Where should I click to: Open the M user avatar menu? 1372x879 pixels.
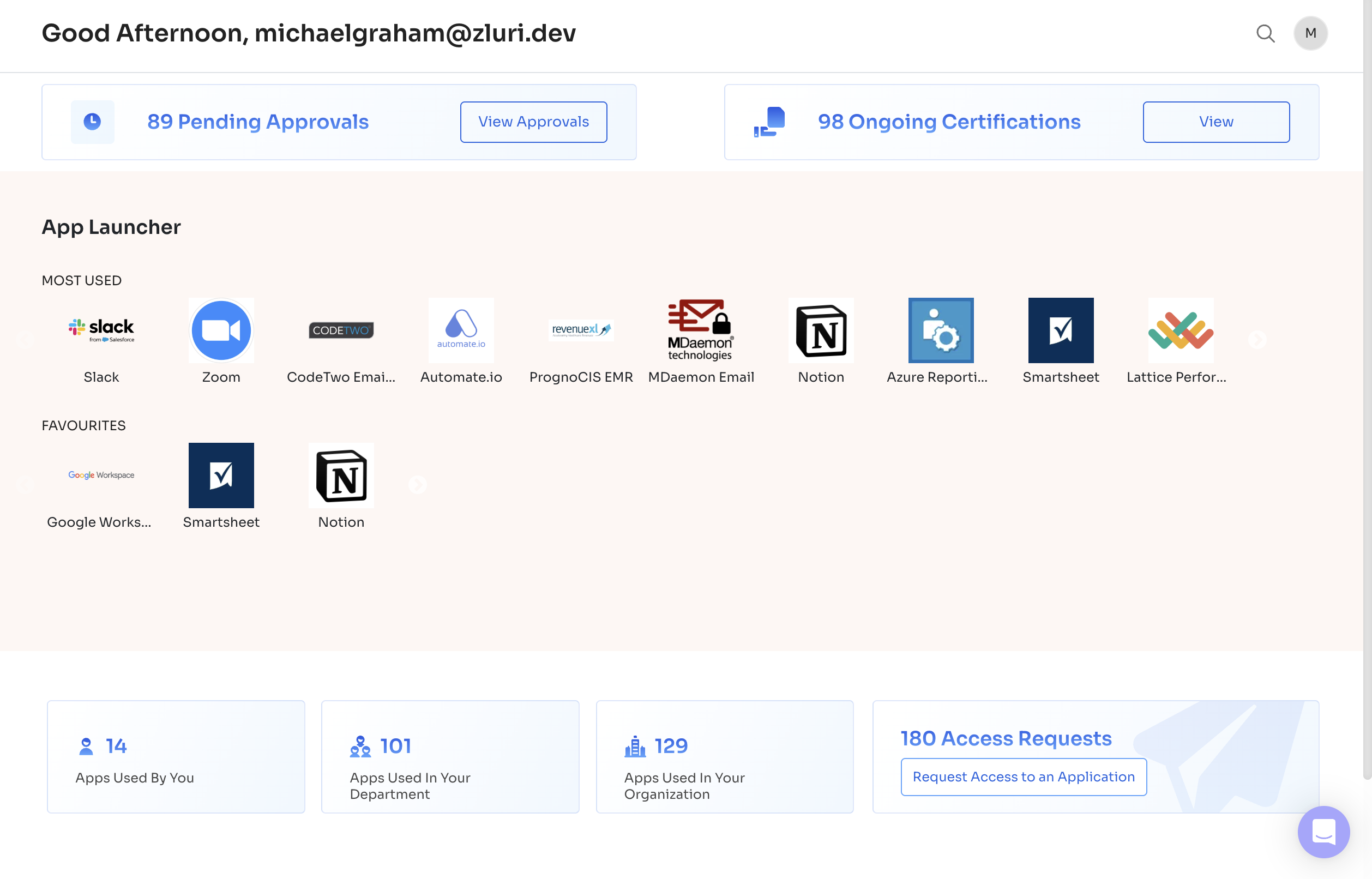tap(1310, 33)
